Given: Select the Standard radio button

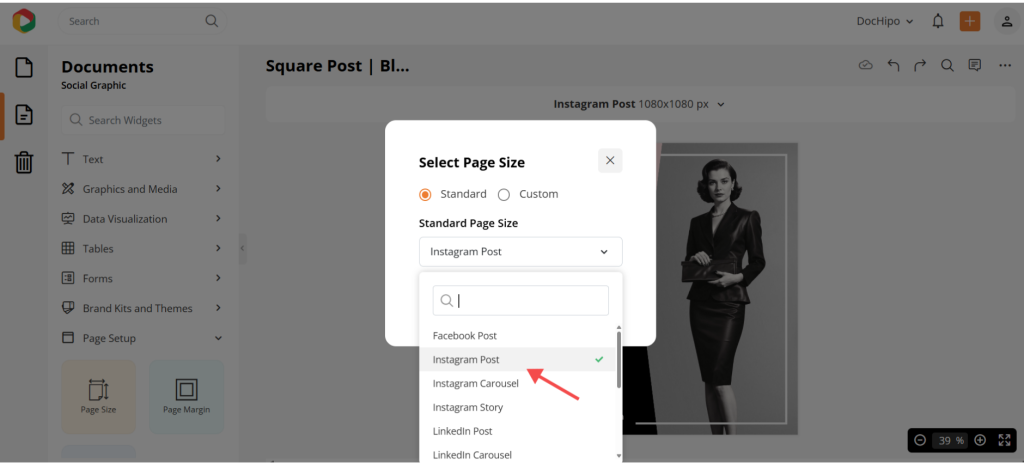Looking at the screenshot, I should [425, 195].
